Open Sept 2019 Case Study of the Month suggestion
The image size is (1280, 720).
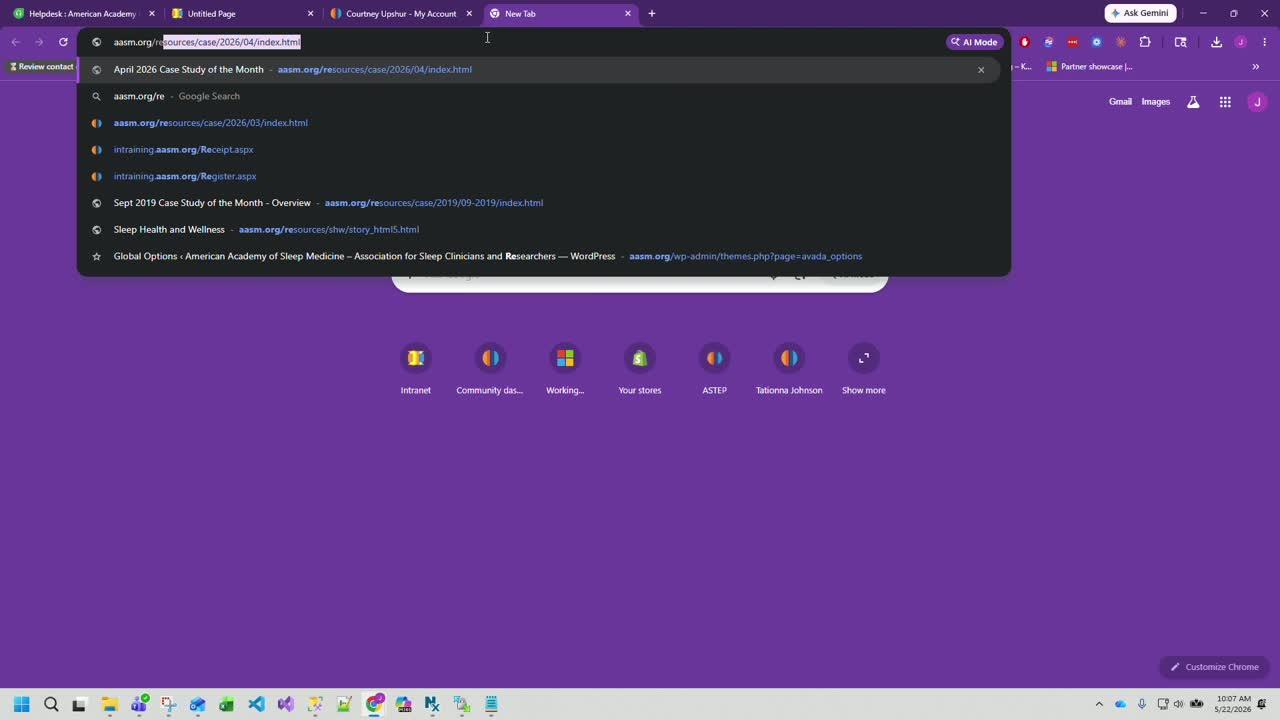[x=538, y=203]
